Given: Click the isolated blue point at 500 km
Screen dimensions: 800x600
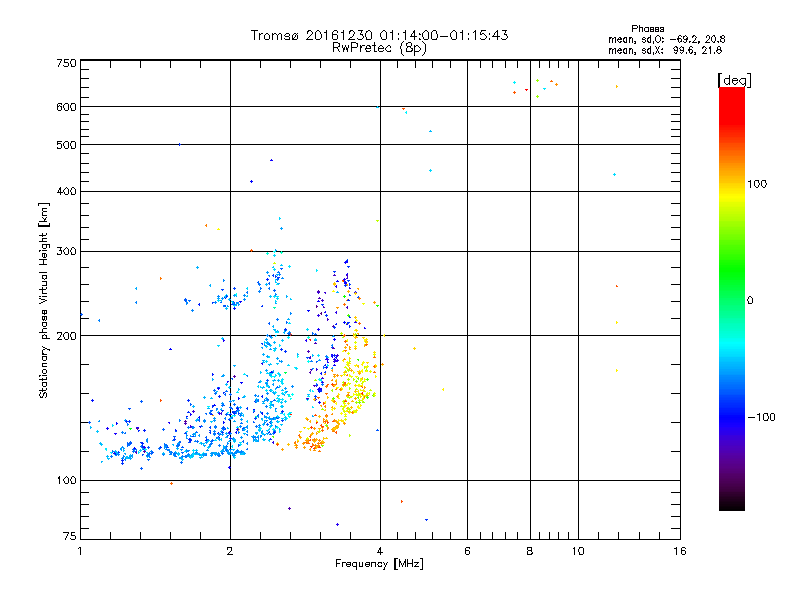Looking at the screenshot, I should click(x=179, y=144).
